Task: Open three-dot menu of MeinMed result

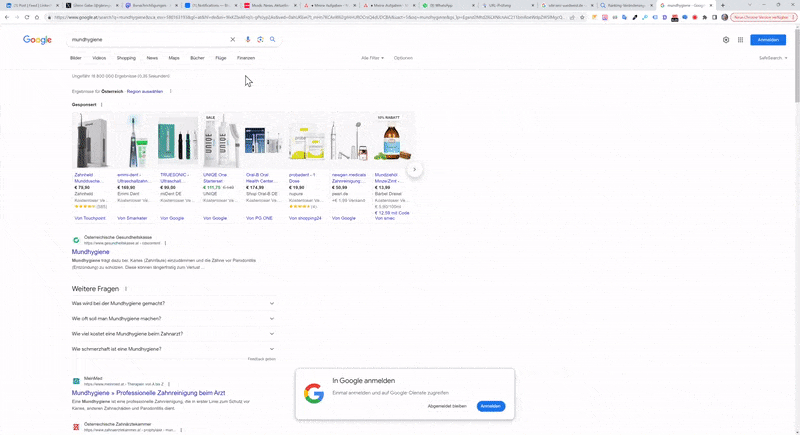Action: [x=169, y=384]
